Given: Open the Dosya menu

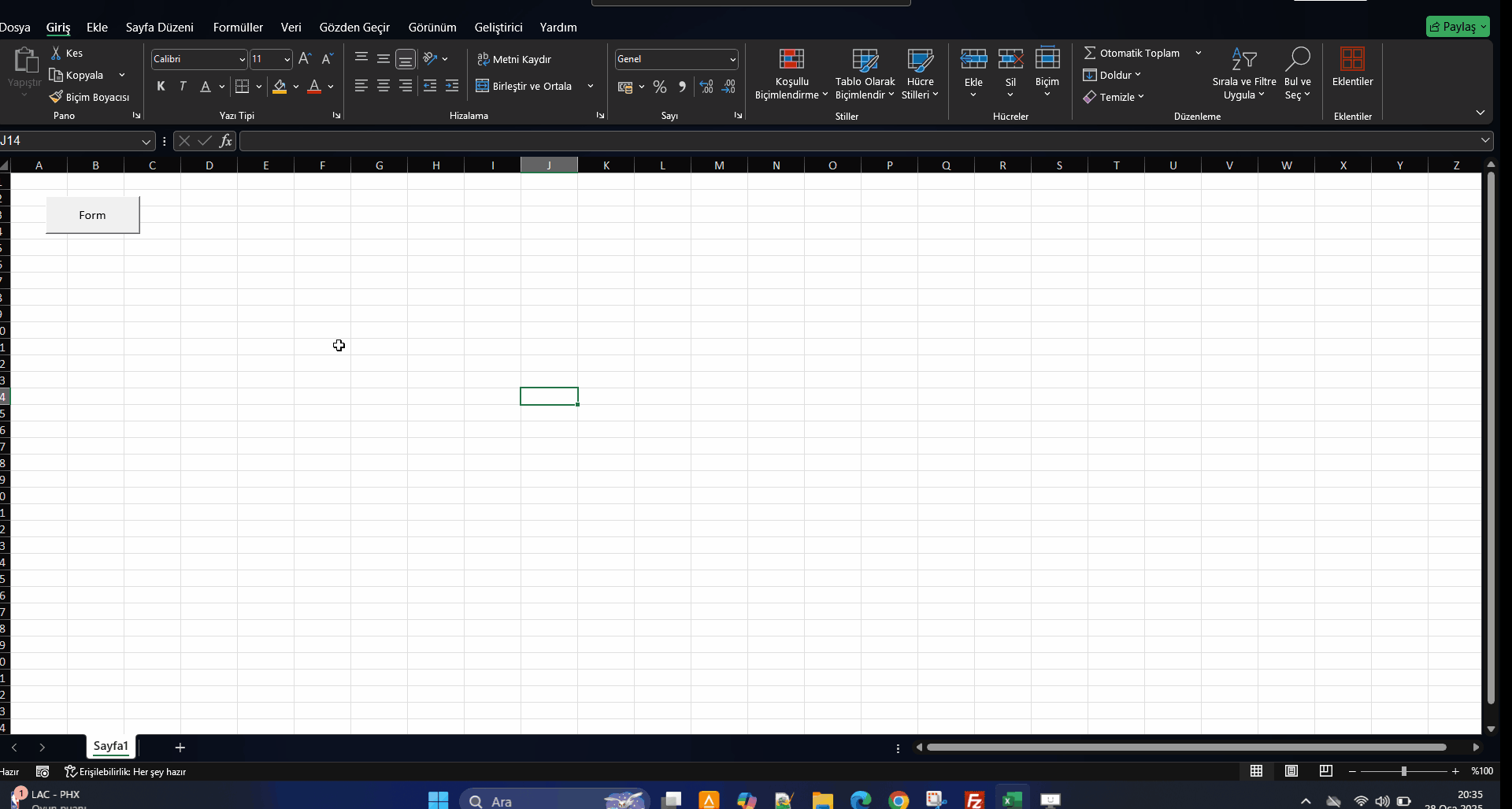Looking at the screenshot, I should pos(15,27).
